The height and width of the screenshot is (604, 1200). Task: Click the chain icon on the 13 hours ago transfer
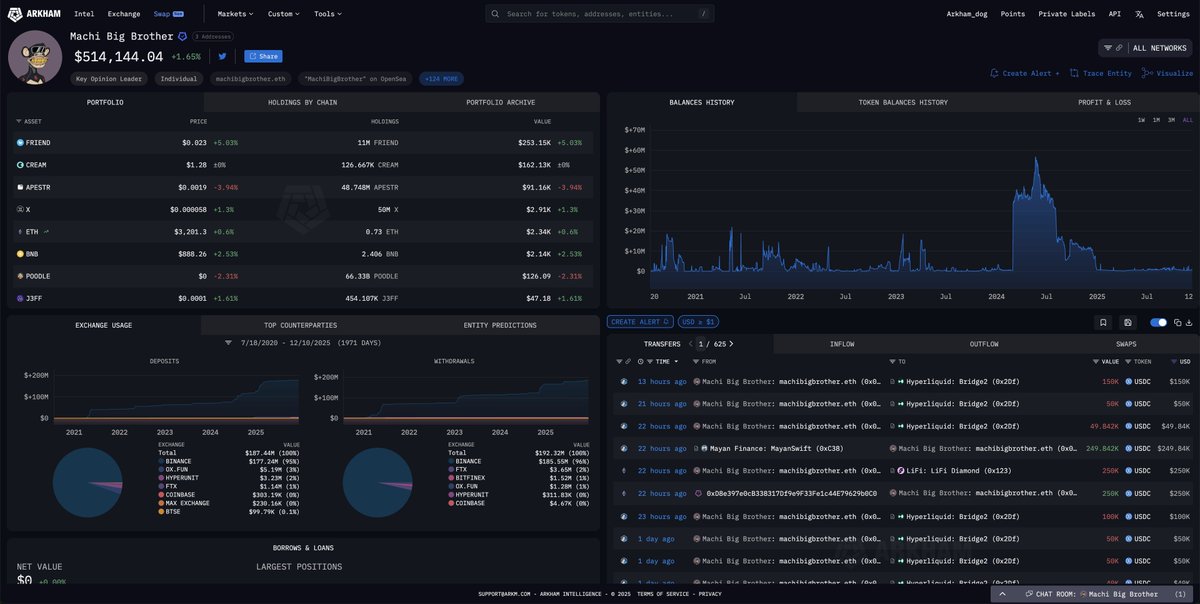(x=625, y=381)
